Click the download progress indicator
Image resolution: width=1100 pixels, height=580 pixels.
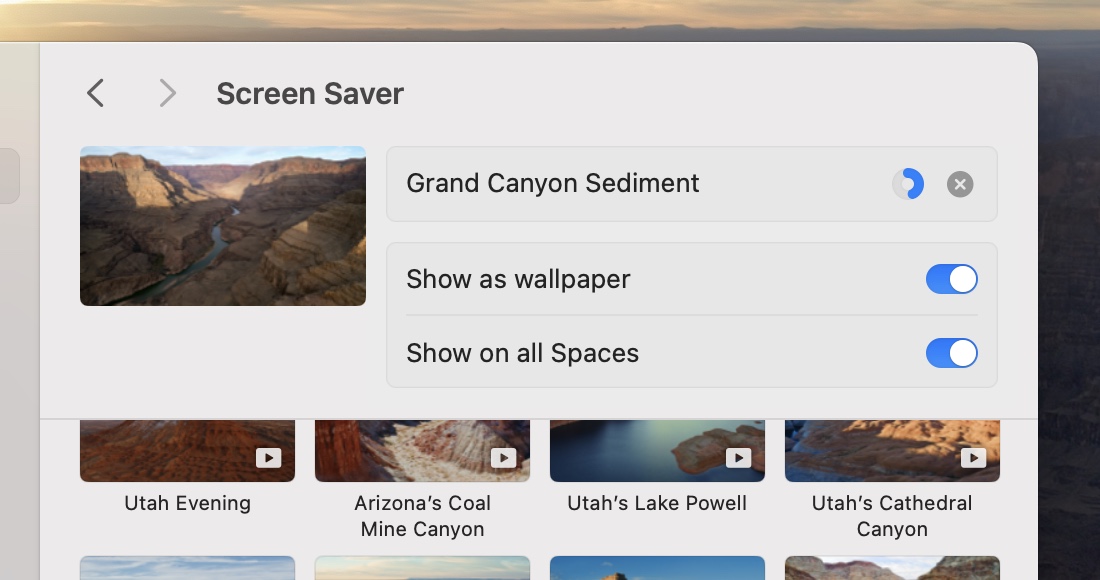coord(908,184)
